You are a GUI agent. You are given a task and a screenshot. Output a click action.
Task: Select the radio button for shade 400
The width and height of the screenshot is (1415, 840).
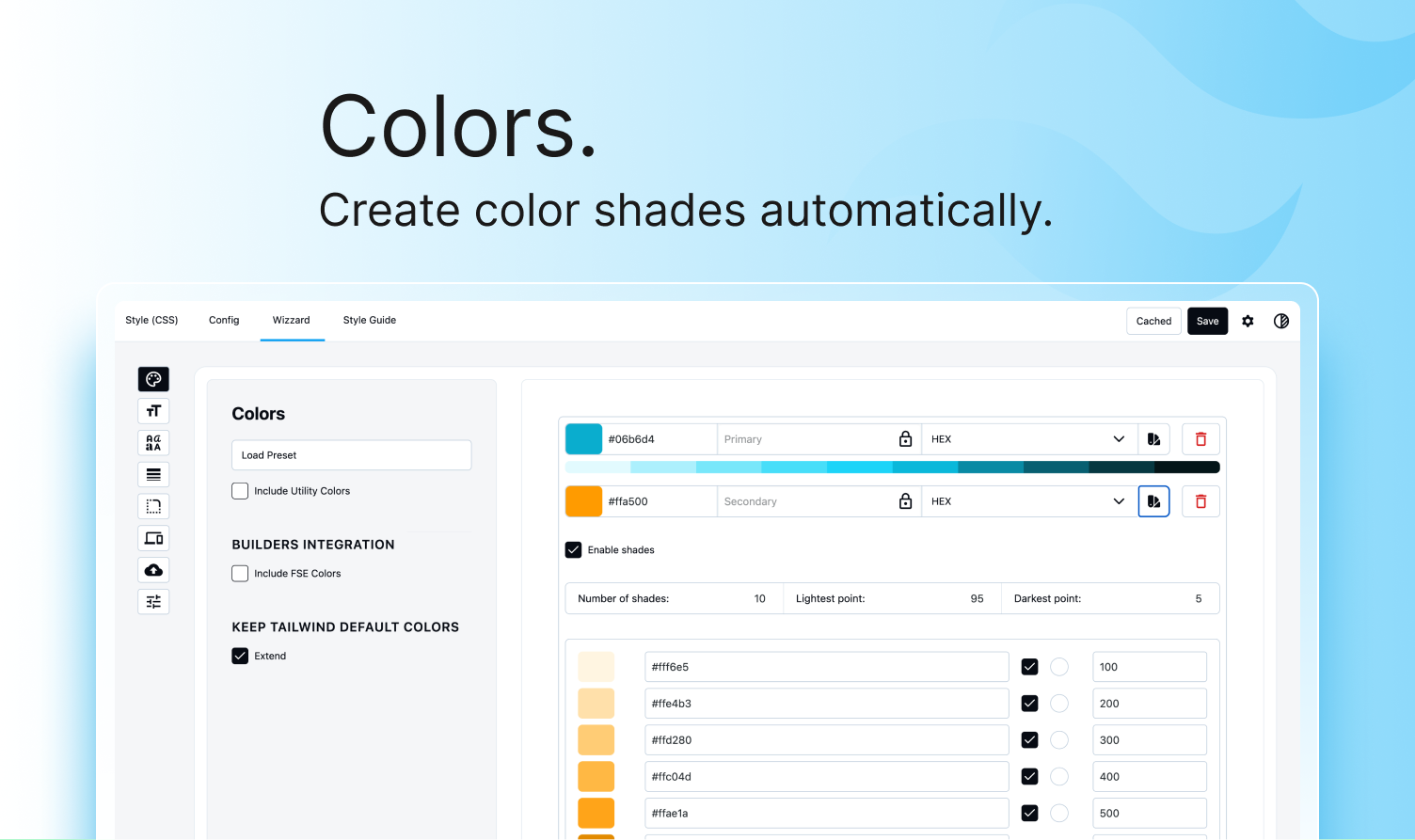(1059, 777)
